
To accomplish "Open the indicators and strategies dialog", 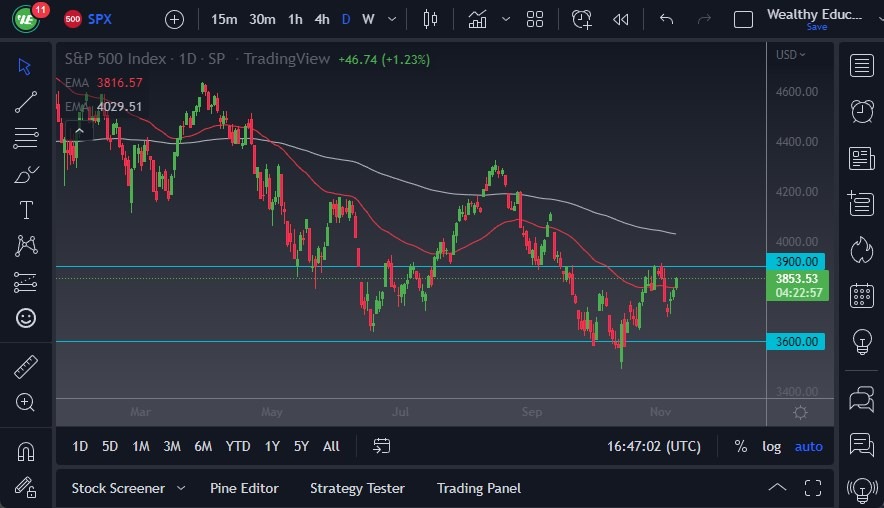I will pyautogui.click(x=477, y=19).
